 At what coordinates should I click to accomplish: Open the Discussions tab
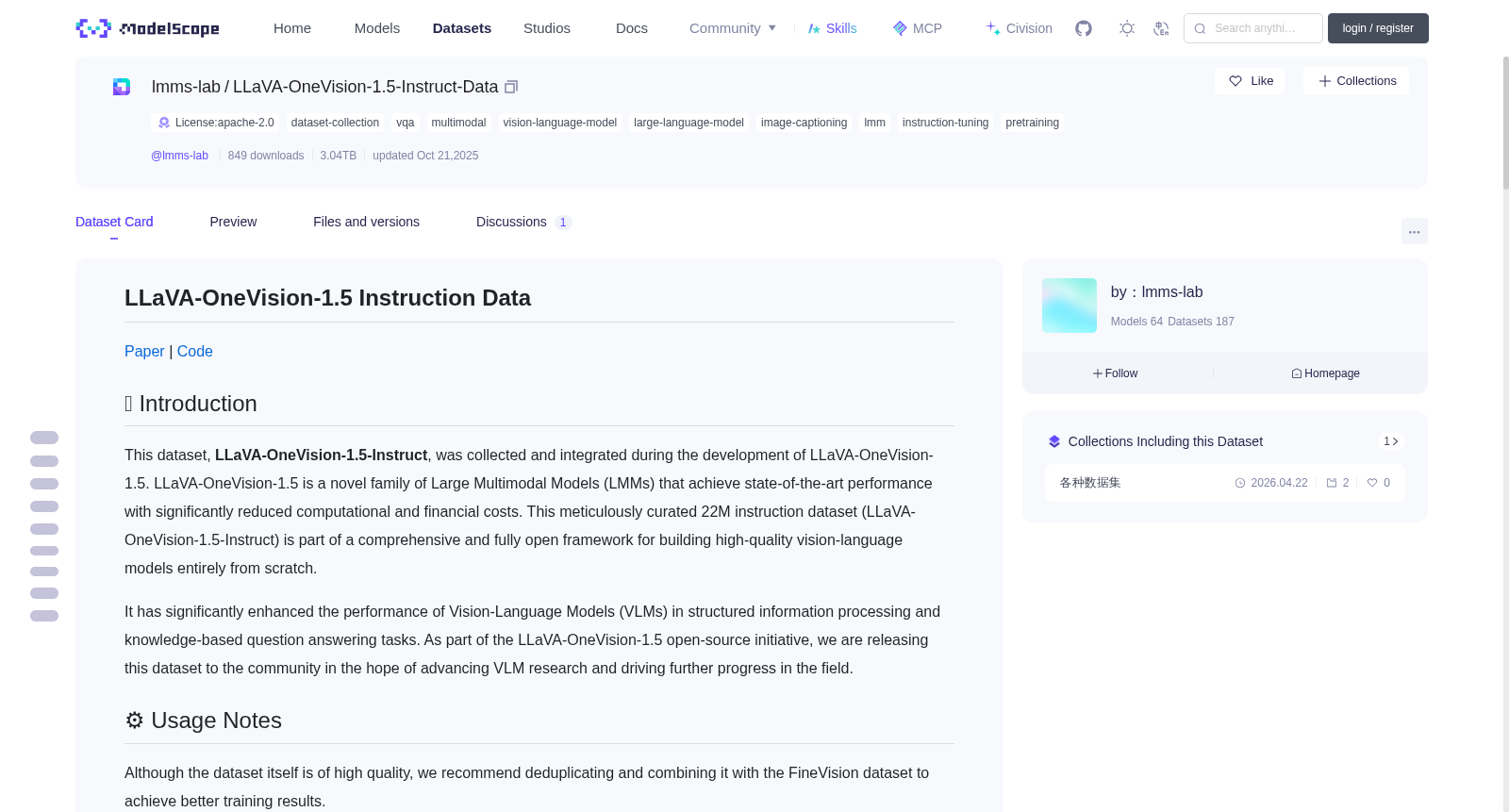pos(523,222)
